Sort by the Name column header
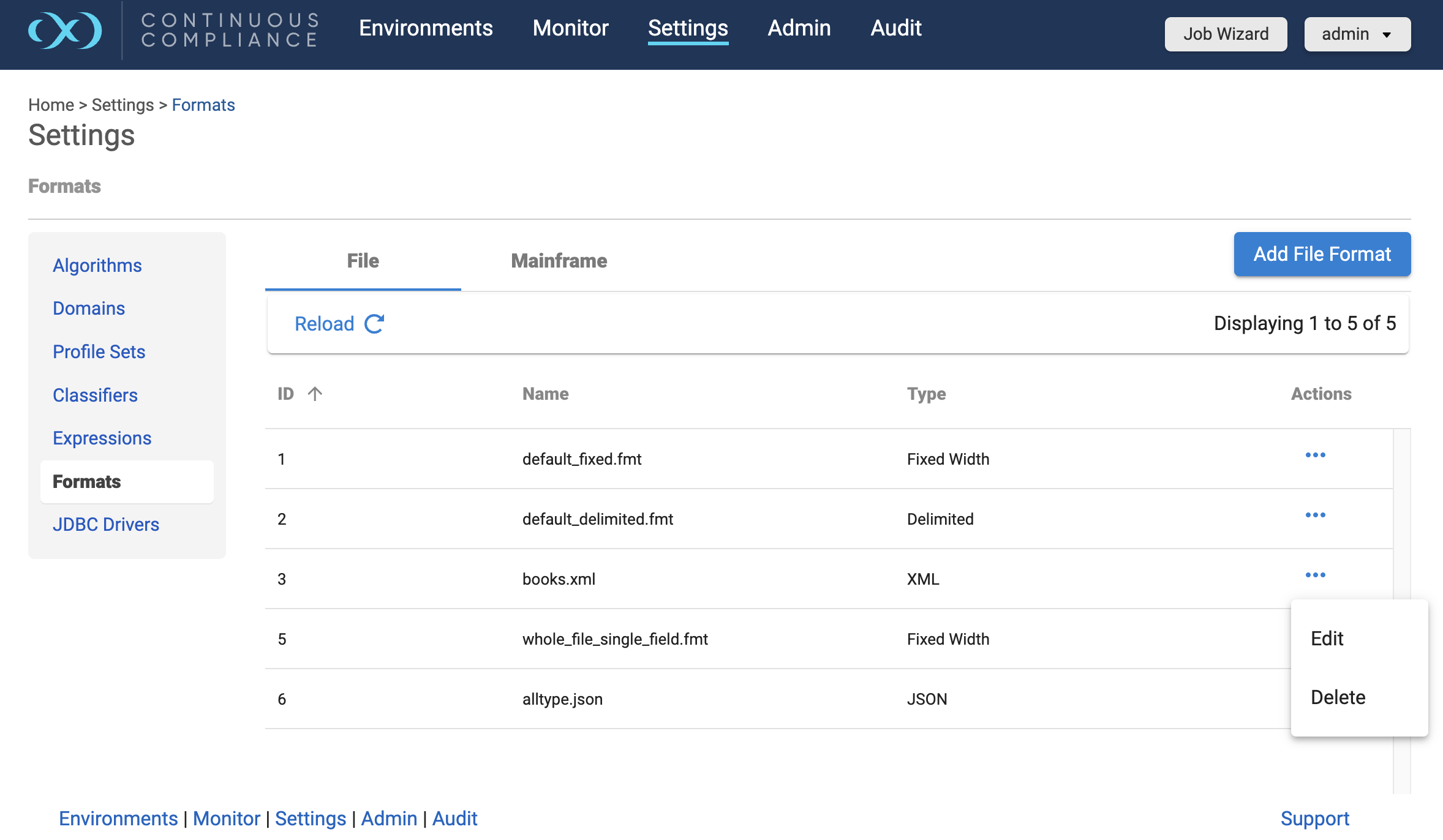The image size is (1443, 840). click(x=545, y=394)
